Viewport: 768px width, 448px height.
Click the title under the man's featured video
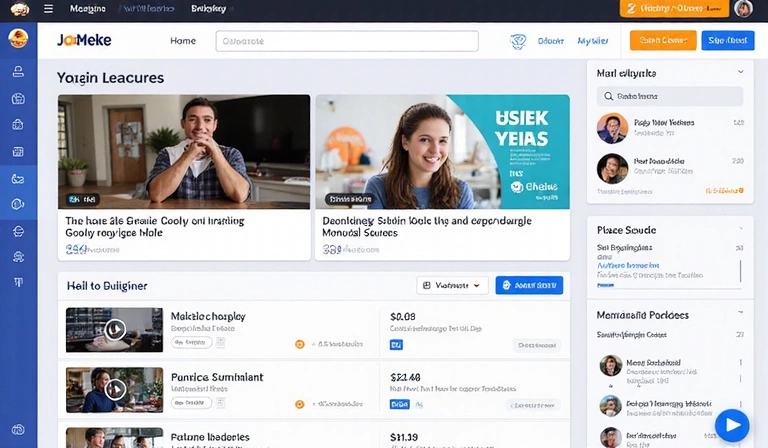[x=155, y=227]
